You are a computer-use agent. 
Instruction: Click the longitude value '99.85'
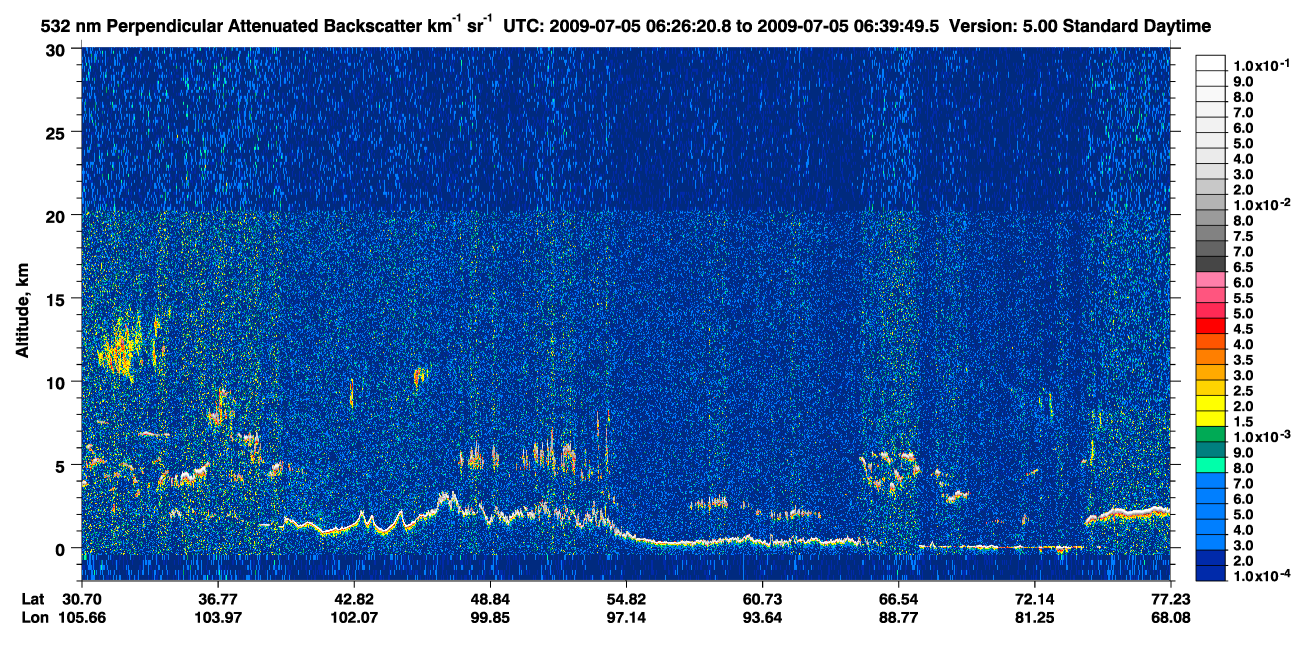point(489,617)
